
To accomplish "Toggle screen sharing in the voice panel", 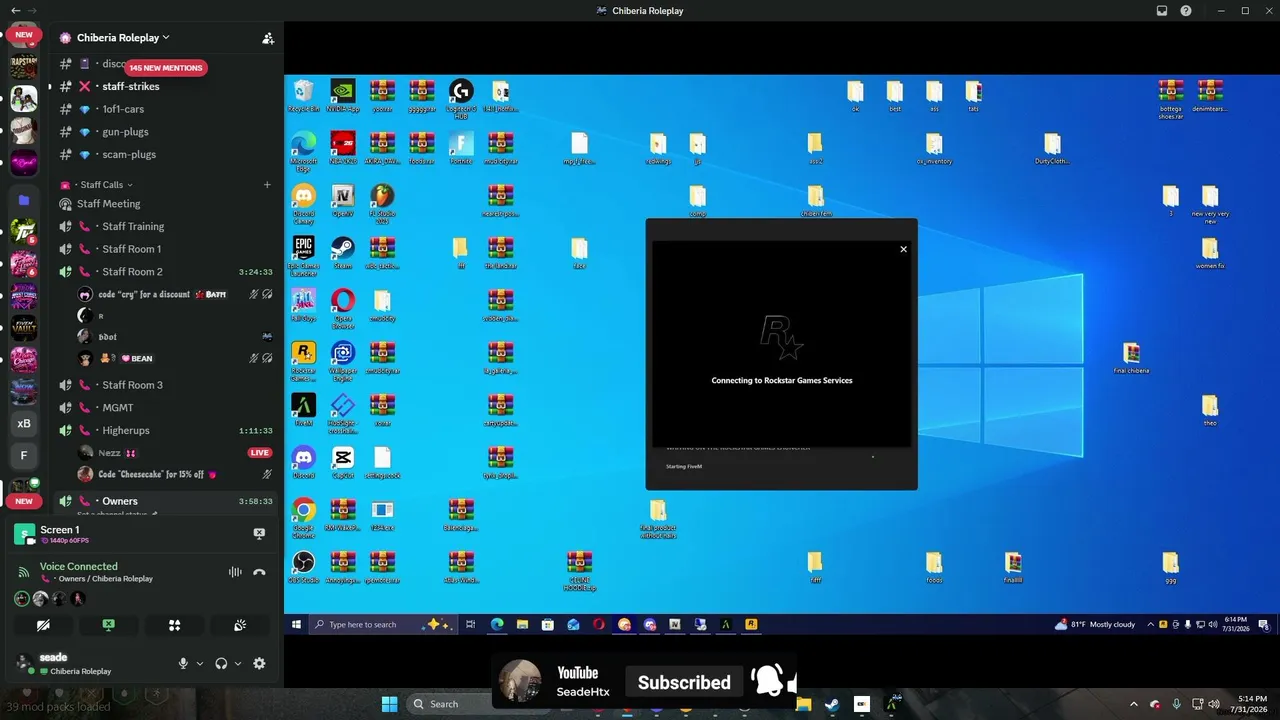I will pyautogui.click(x=109, y=625).
